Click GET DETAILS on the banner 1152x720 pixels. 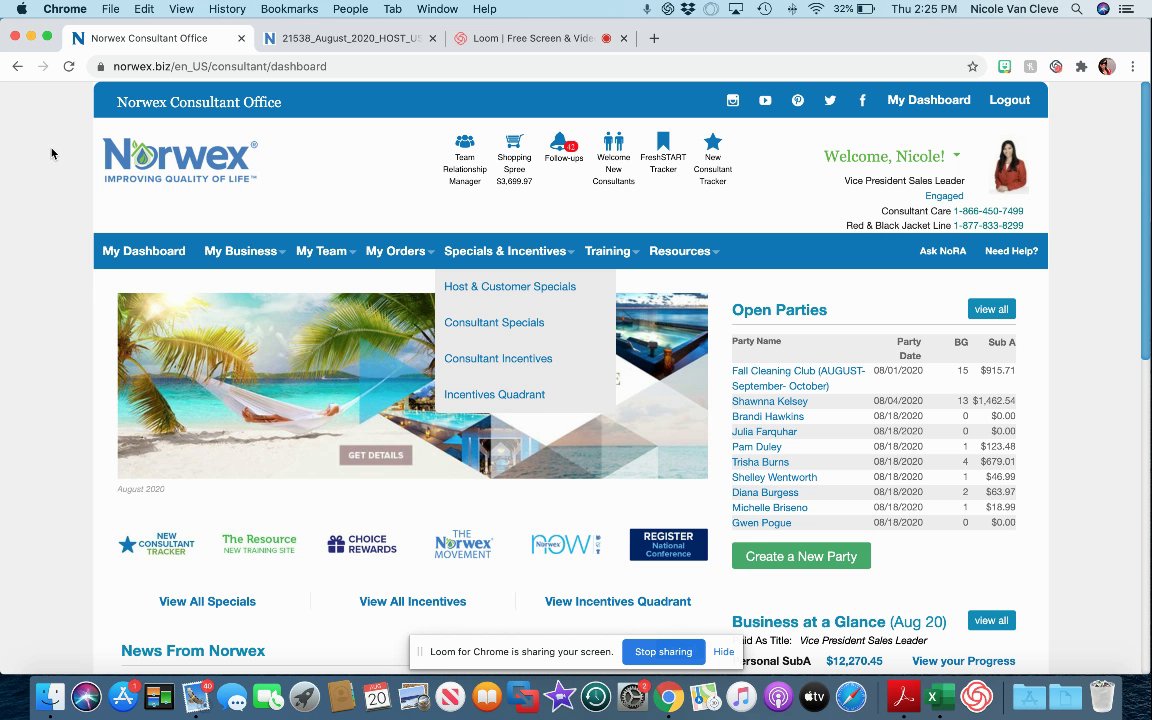pos(375,456)
